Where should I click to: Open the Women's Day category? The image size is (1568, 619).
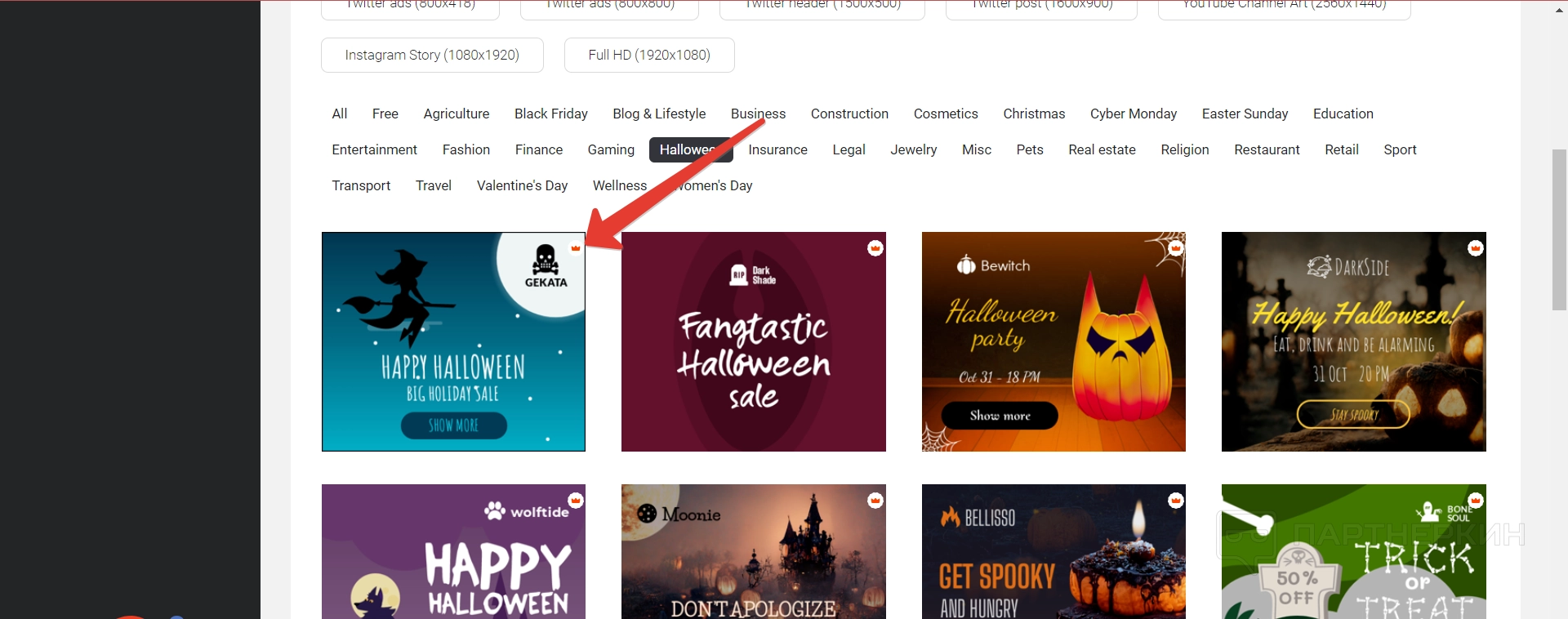[x=712, y=185]
